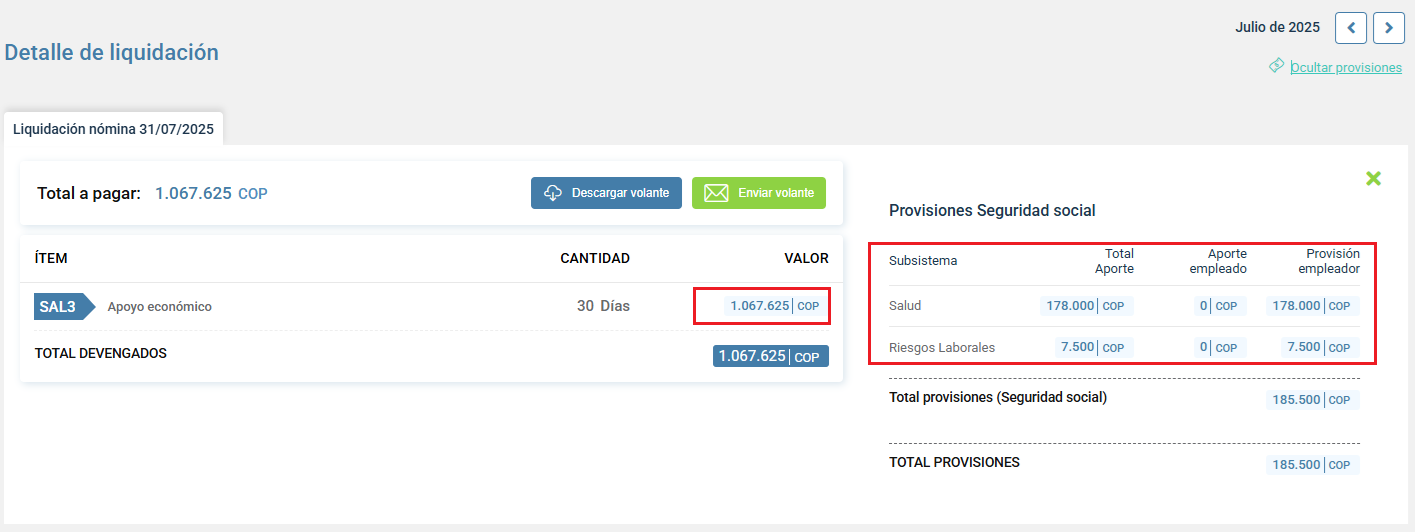This screenshot has height=532, width=1415.
Task: Download the payslip with Descargar volante
Action: pyautogui.click(x=606, y=193)
